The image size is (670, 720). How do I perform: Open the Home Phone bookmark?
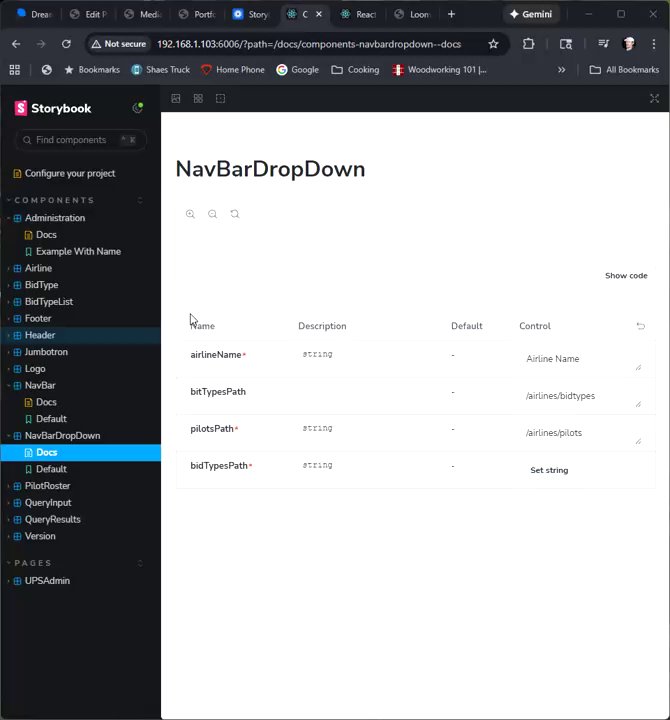(x=233, y=70)
